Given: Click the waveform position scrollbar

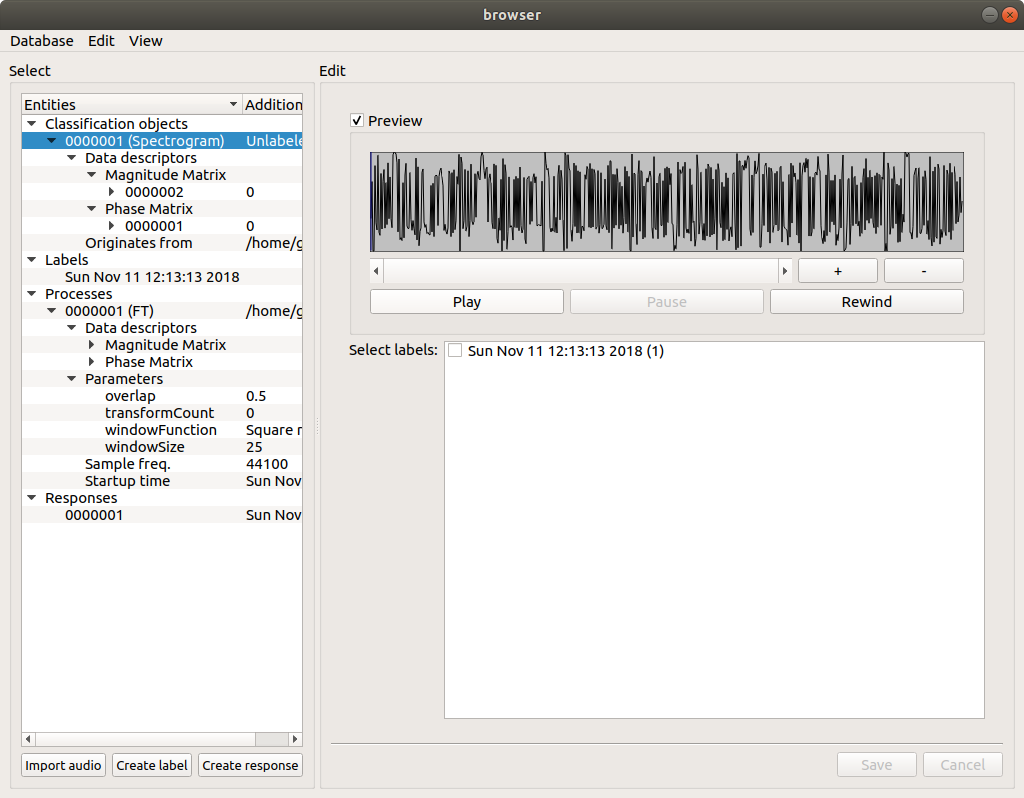Looking at the screenshot, I should click(580, 270).
